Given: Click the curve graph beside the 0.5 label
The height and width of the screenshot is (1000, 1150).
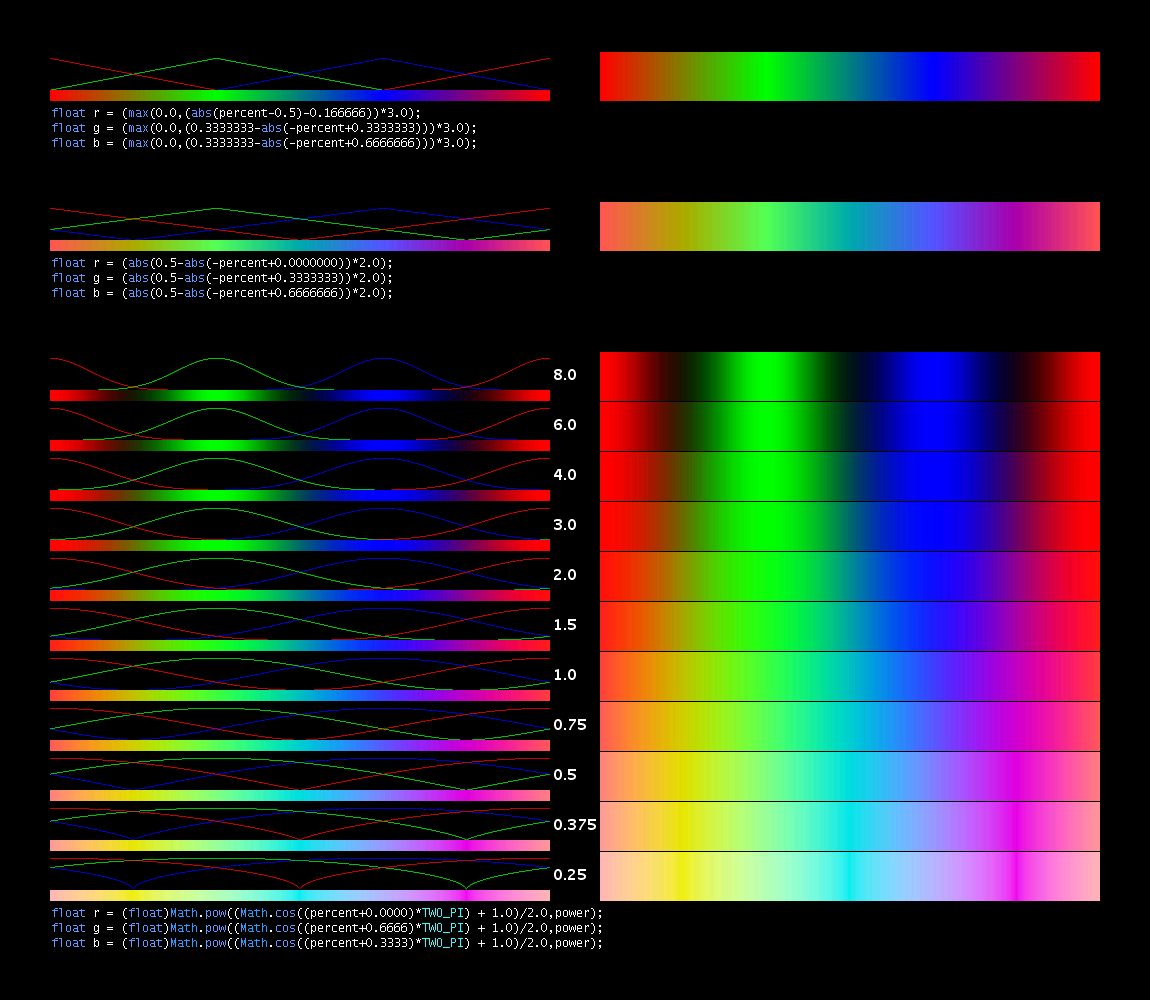Looking at the screenshot, I should tap(299, 773).
